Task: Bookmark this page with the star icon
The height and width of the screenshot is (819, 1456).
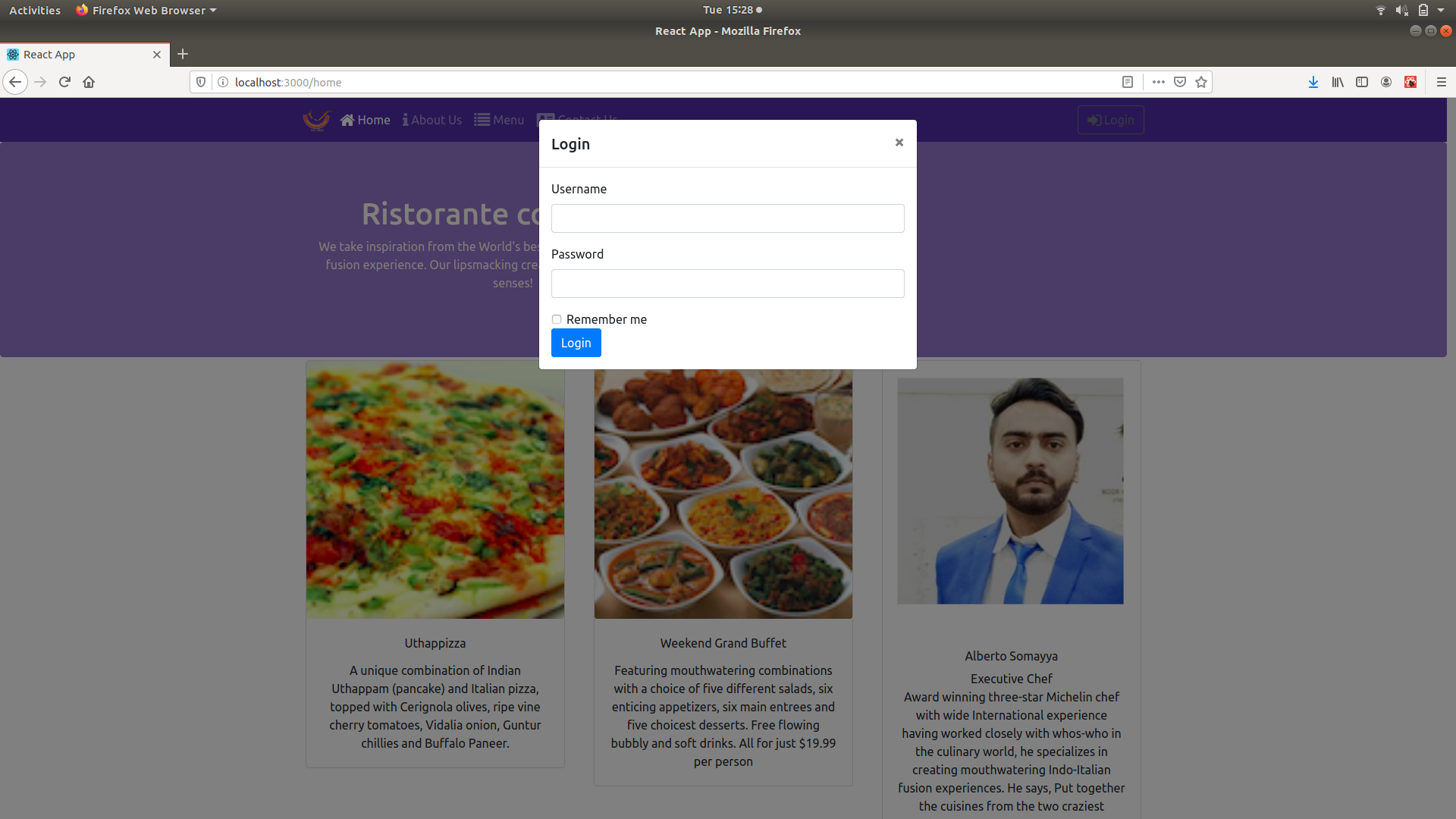Action: point(1201,82)
